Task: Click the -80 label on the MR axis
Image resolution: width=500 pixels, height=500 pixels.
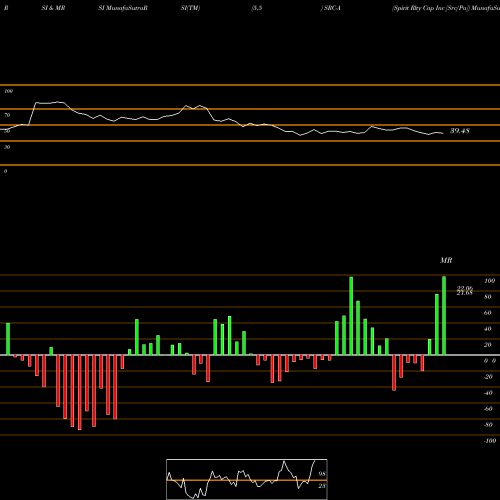Action: point(488,425)
